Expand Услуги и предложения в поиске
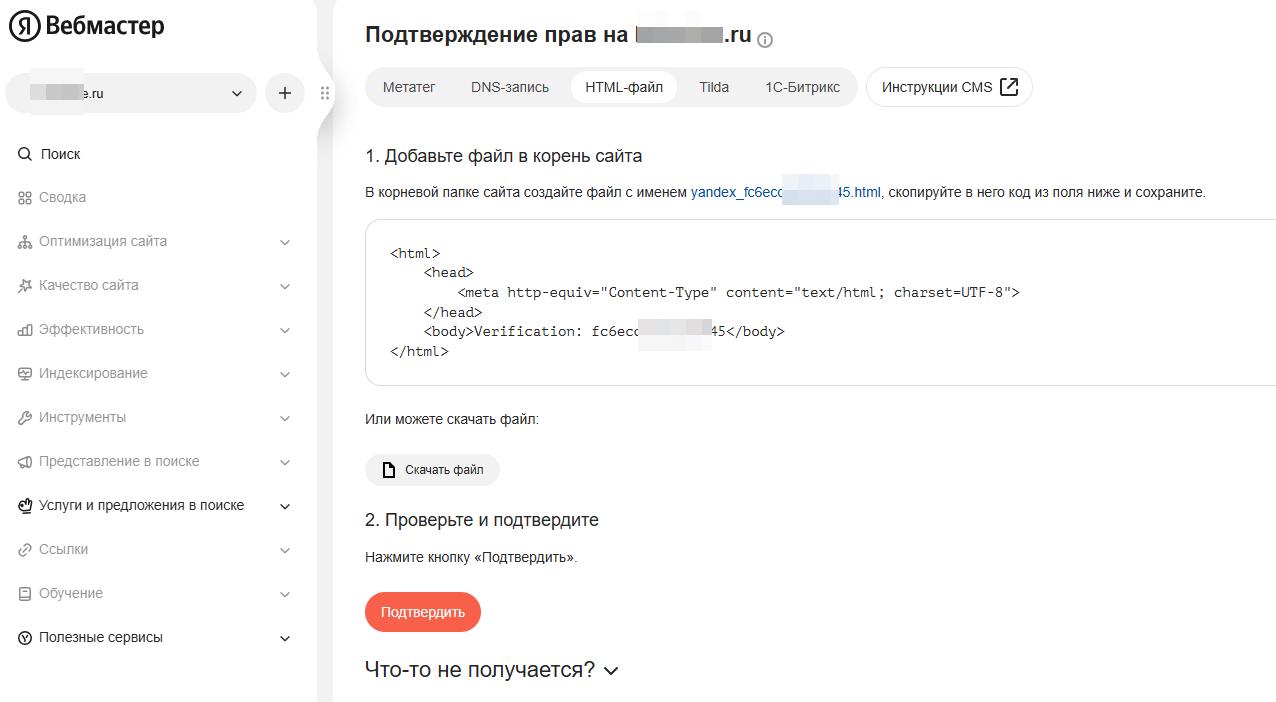Screen dimensions: 1276x702 point(285,506)
